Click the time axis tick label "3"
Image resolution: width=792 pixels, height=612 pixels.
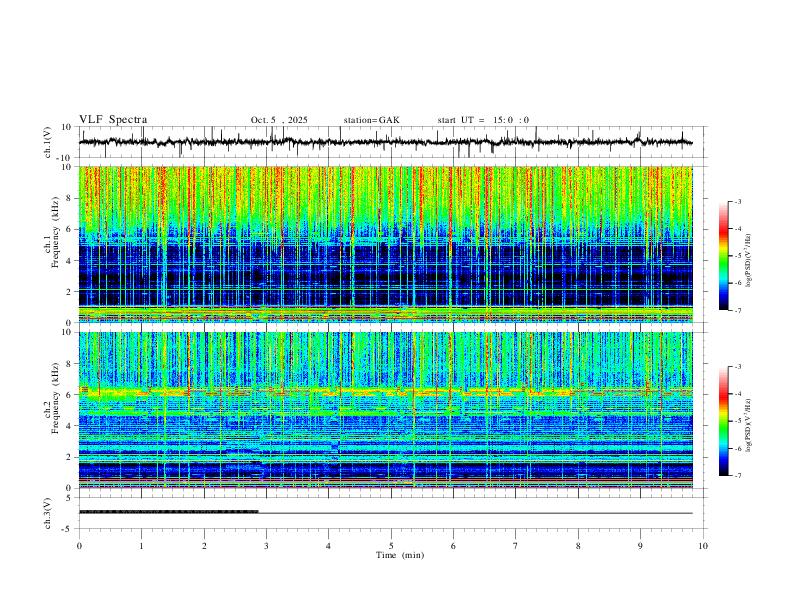coord(266,546)
